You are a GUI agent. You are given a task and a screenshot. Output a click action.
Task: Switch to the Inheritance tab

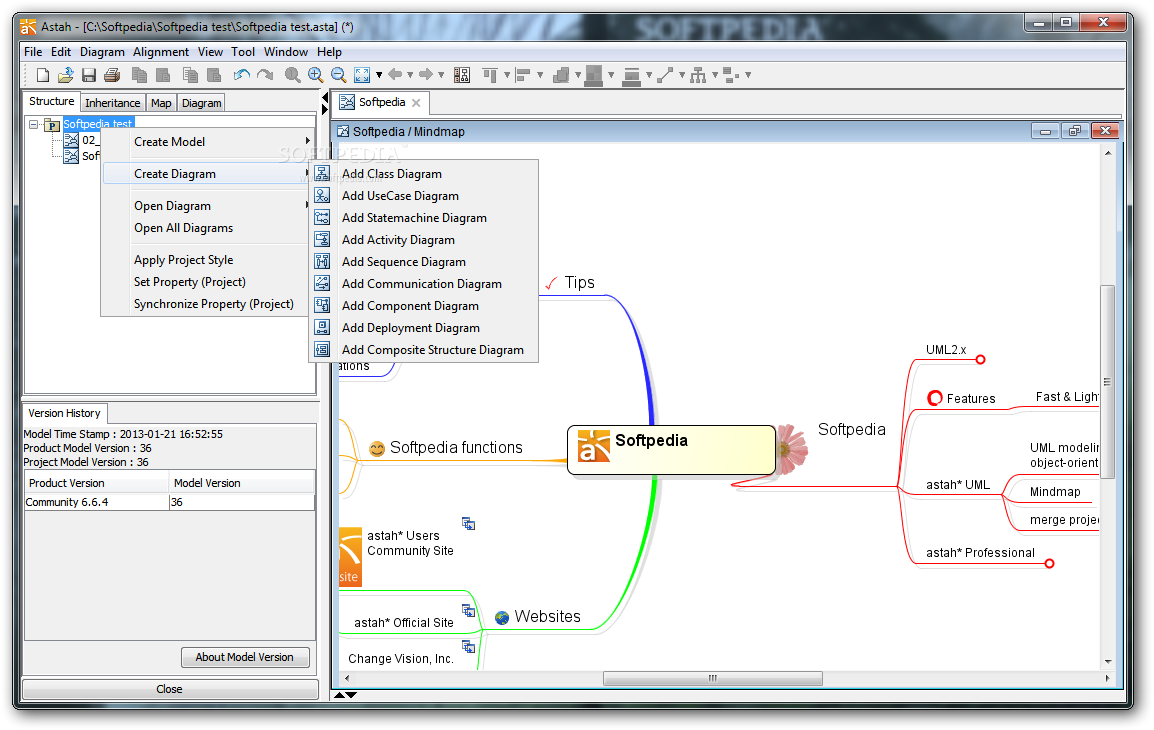112,103
